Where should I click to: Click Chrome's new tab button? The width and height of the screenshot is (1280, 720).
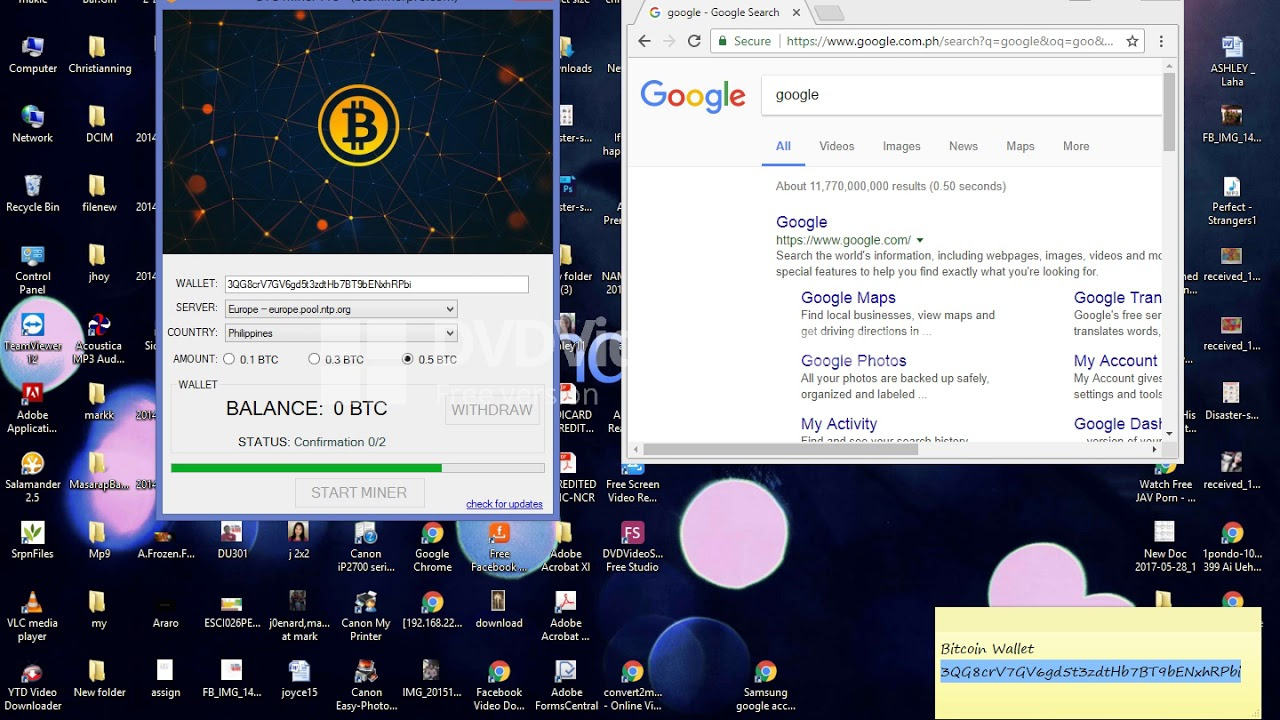829,13
